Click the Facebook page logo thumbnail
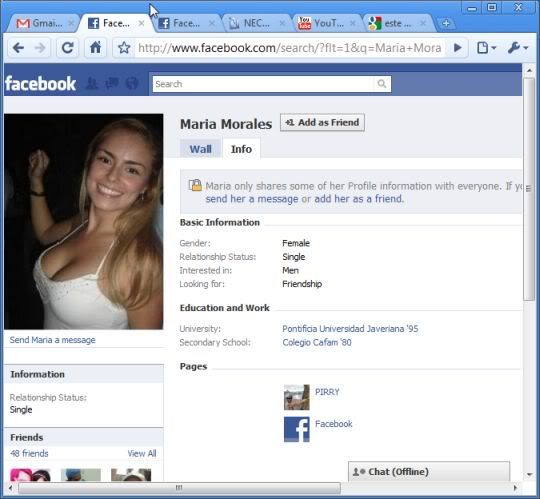Image resolution: width=540 pixels, height=499 pixels. 297,429
